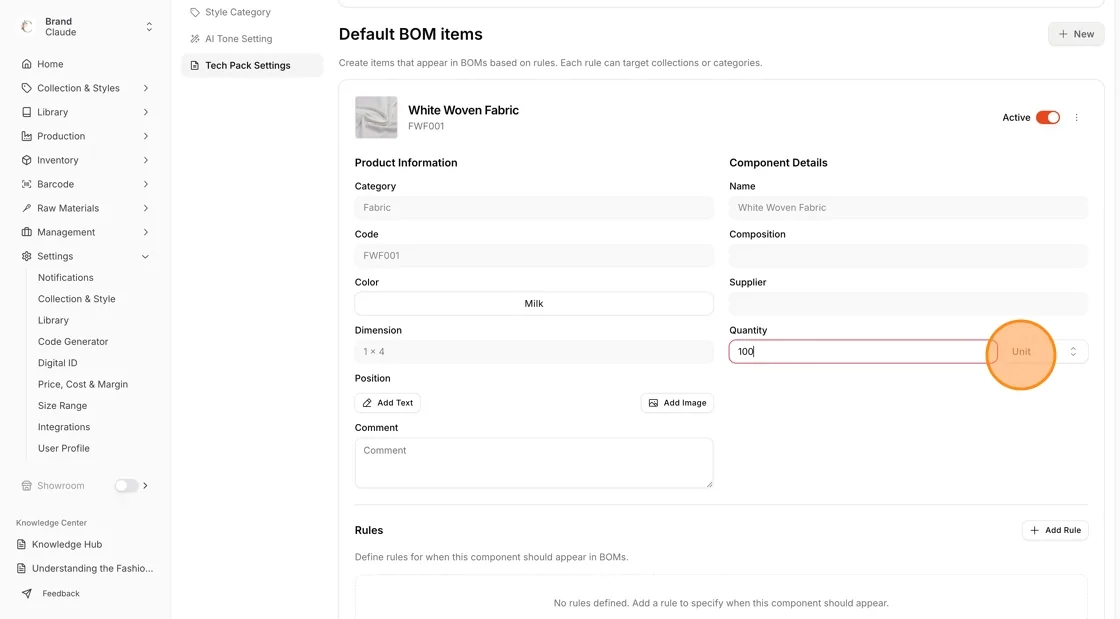The height and width of the screenshot is (619, 1120).
Task: Open Integrations settings
Action: (64, 427)
